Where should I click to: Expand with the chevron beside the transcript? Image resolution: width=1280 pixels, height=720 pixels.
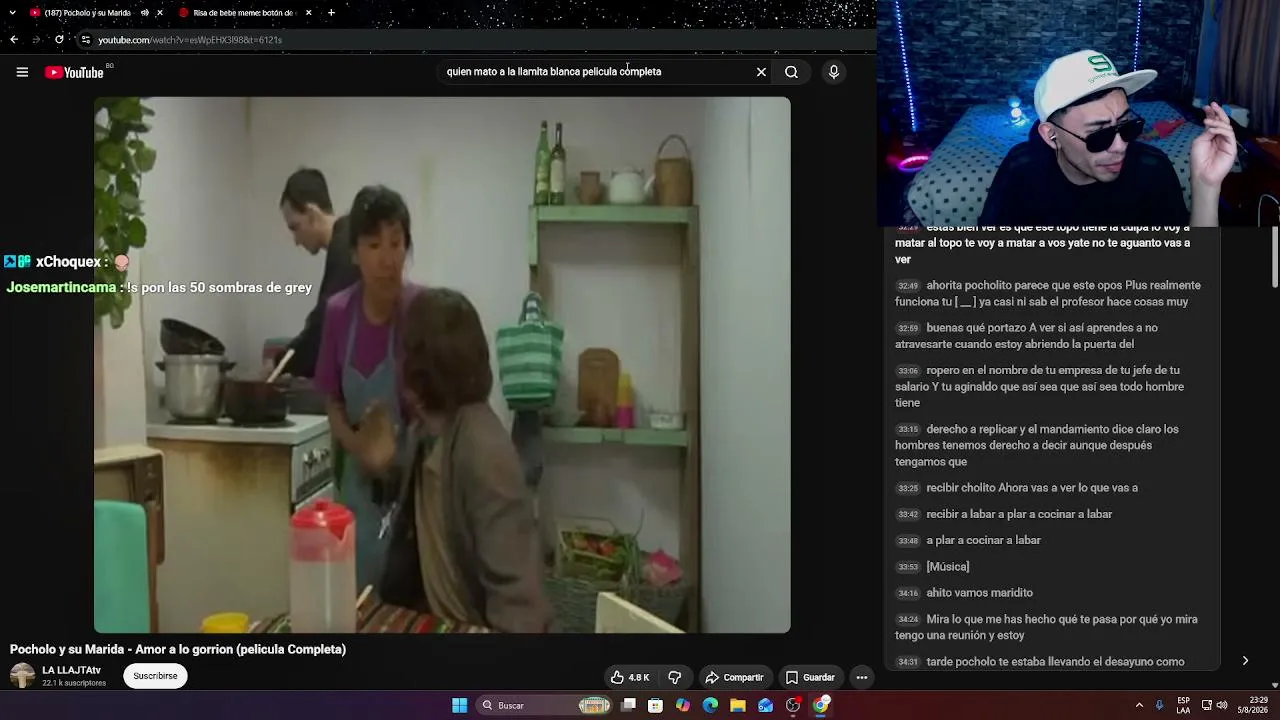pyautogui.click(x=1245, y=661)
